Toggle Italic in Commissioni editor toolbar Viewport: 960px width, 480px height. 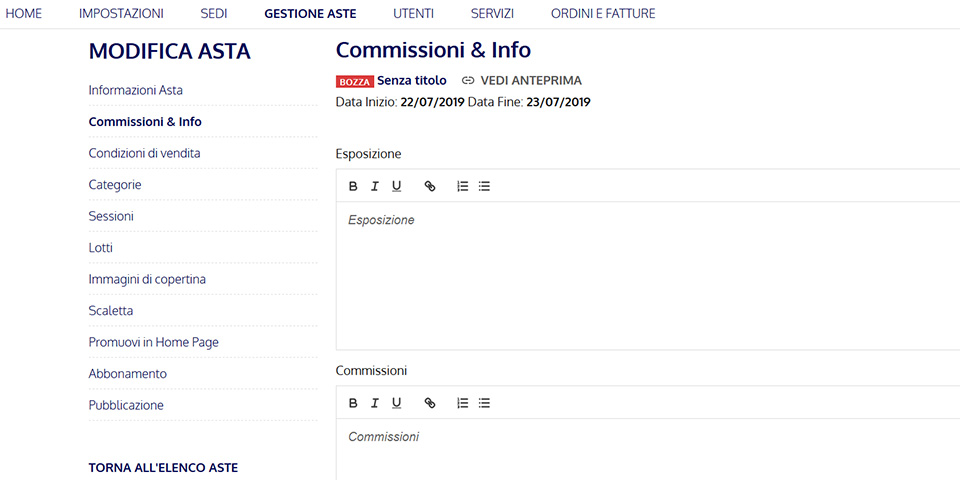[x=375, y=403]
